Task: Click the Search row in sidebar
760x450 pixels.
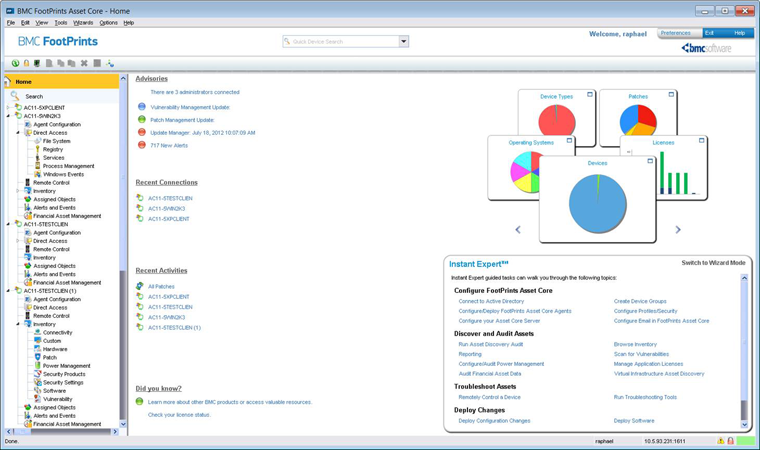Action: pyautogui.click(x=62, y=96)
